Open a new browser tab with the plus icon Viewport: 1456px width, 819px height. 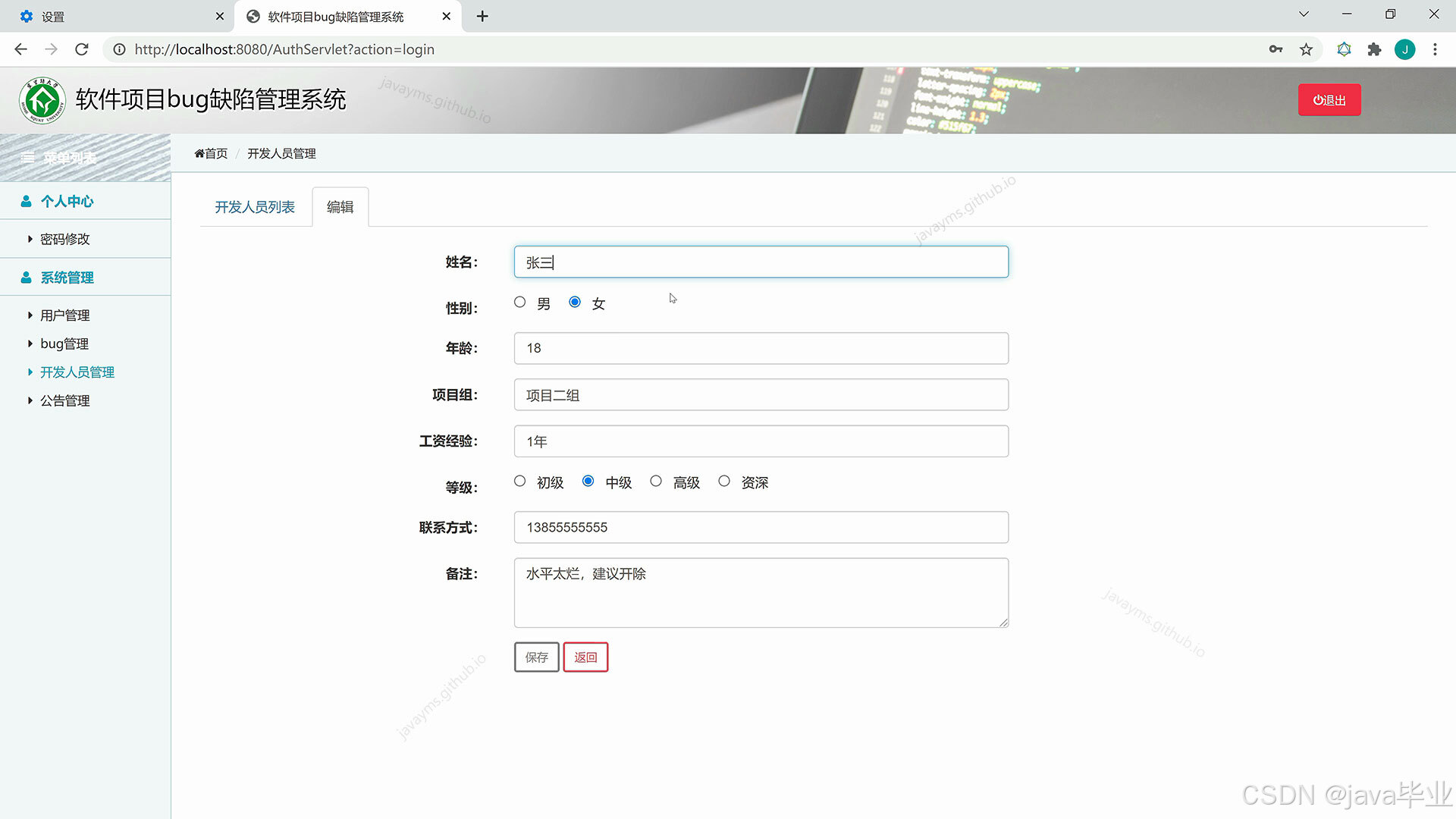click(x=482, y=16)
